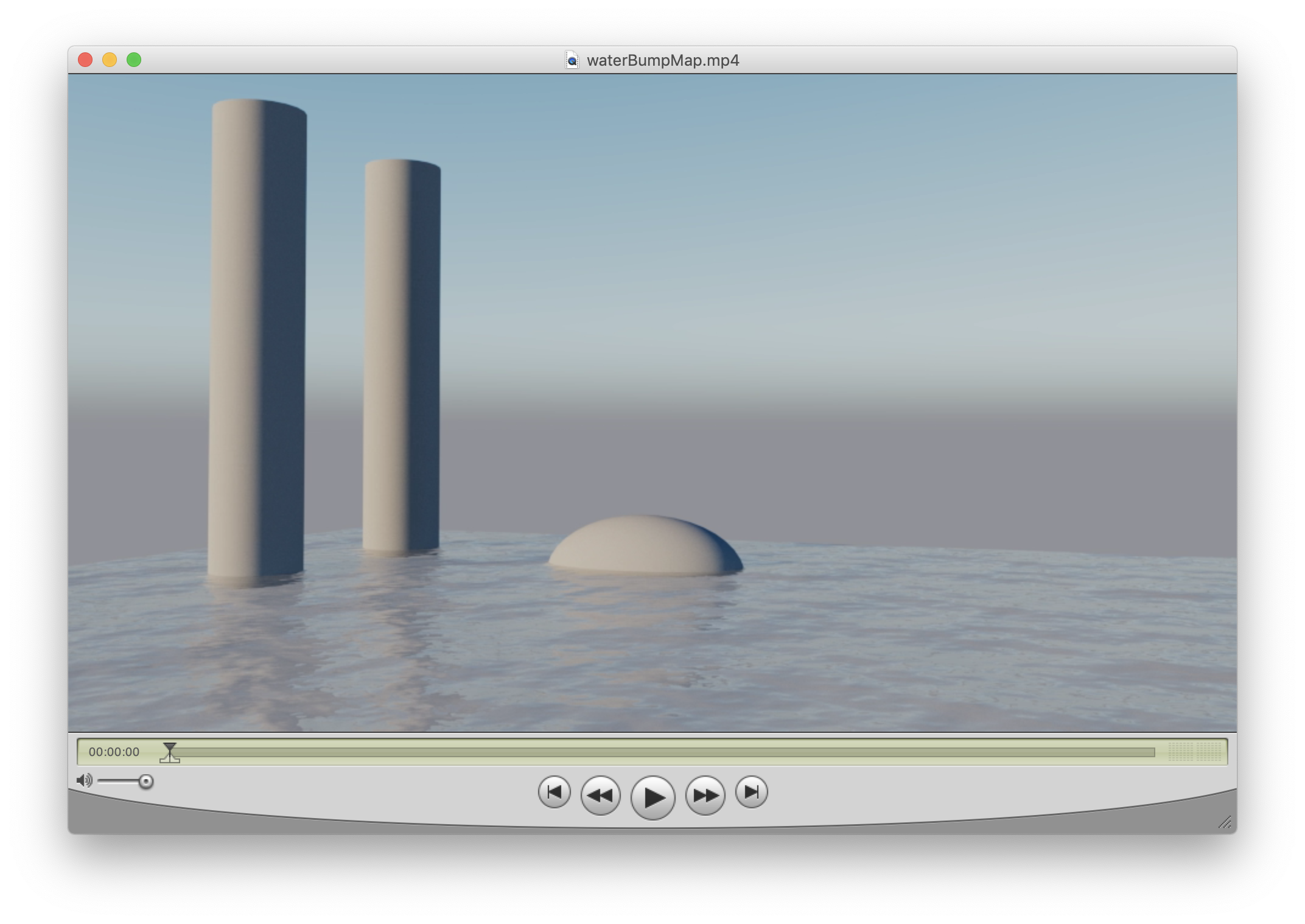
Task: Zoom the window with green button
Action: pos(134,60)
